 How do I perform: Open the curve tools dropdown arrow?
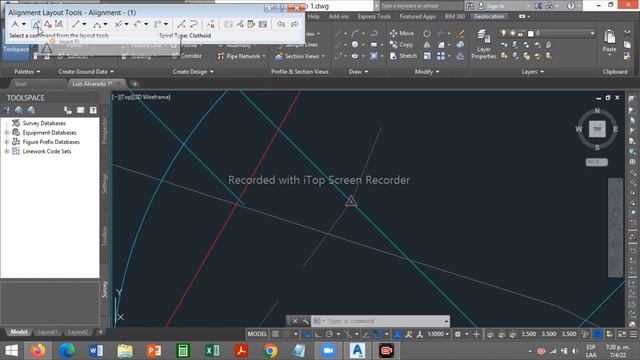tap(105, 24)
